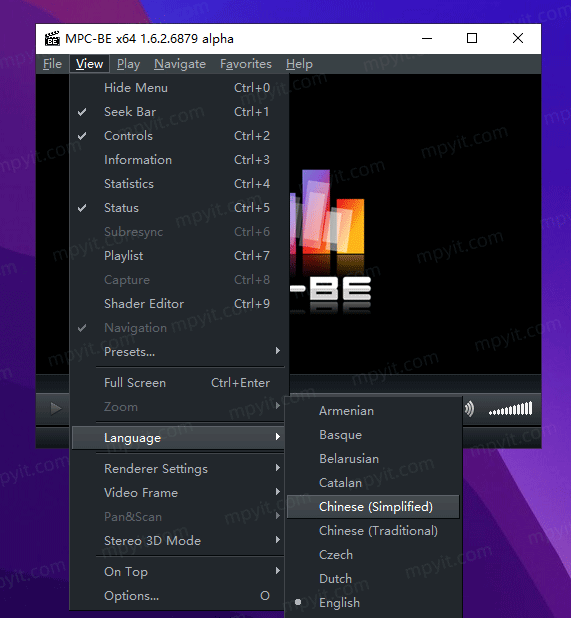Select Belarusian language
The height and width of the screenshot is (618, 571).
(x=373, y=459)
